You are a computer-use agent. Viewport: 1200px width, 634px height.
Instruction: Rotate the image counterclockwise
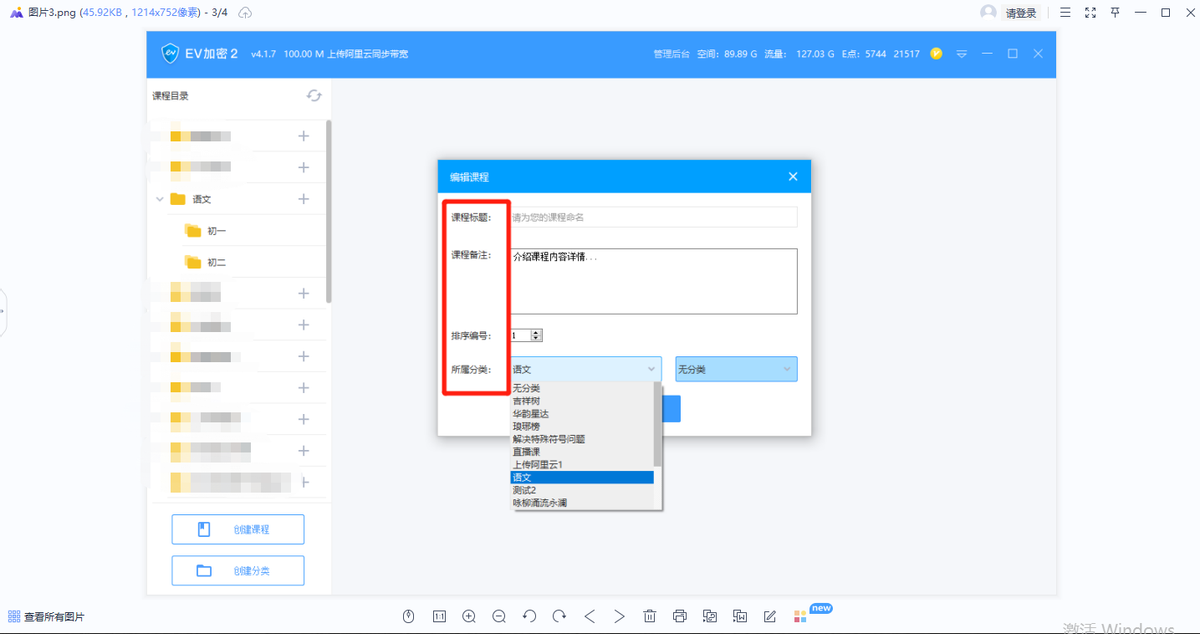[529, 616]
